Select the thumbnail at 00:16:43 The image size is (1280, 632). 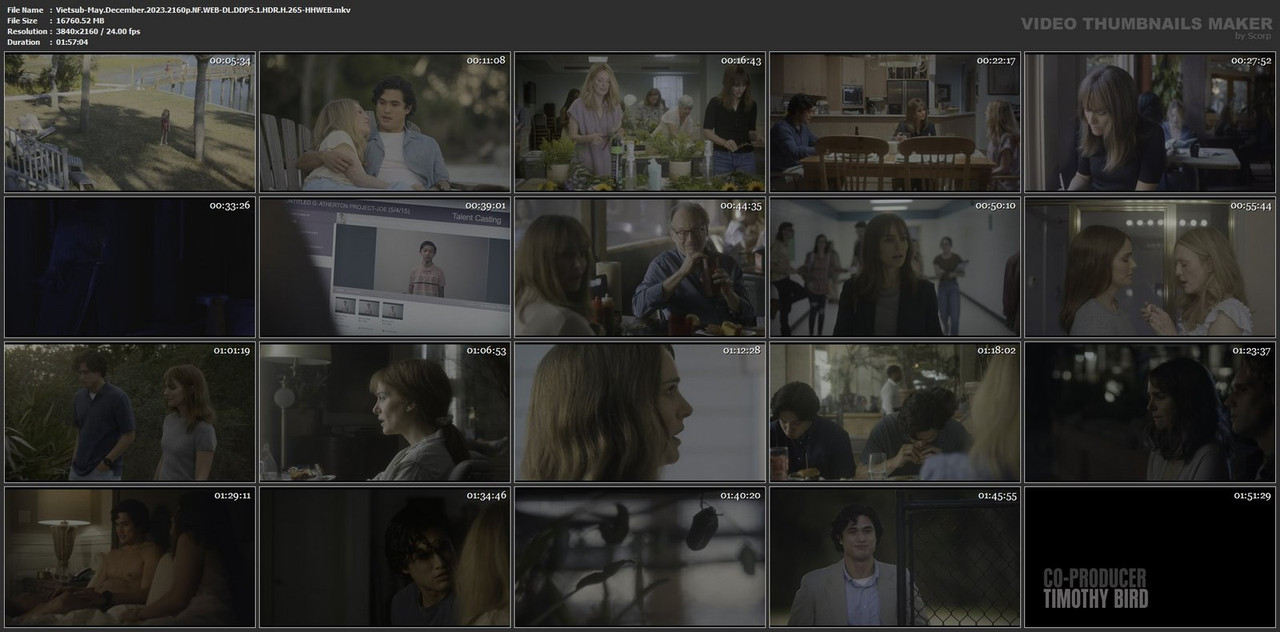click(x=640, y=122)
